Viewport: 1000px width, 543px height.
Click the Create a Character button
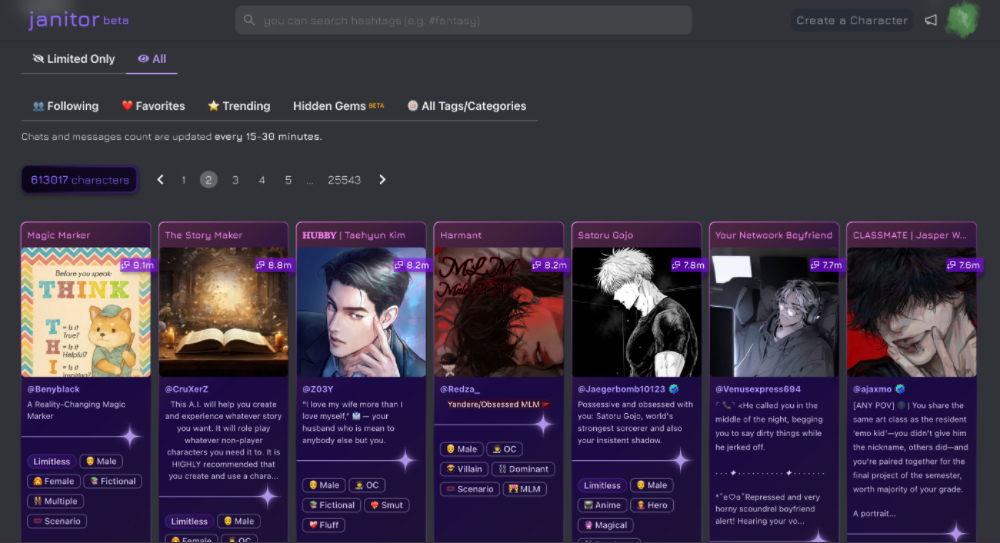tap(851, 20)
